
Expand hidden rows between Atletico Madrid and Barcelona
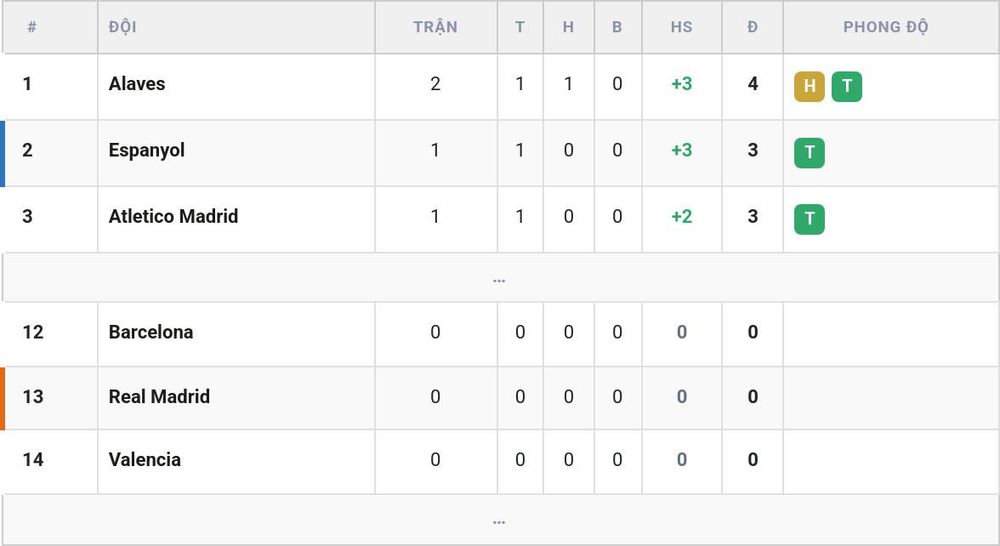[500, 277]
